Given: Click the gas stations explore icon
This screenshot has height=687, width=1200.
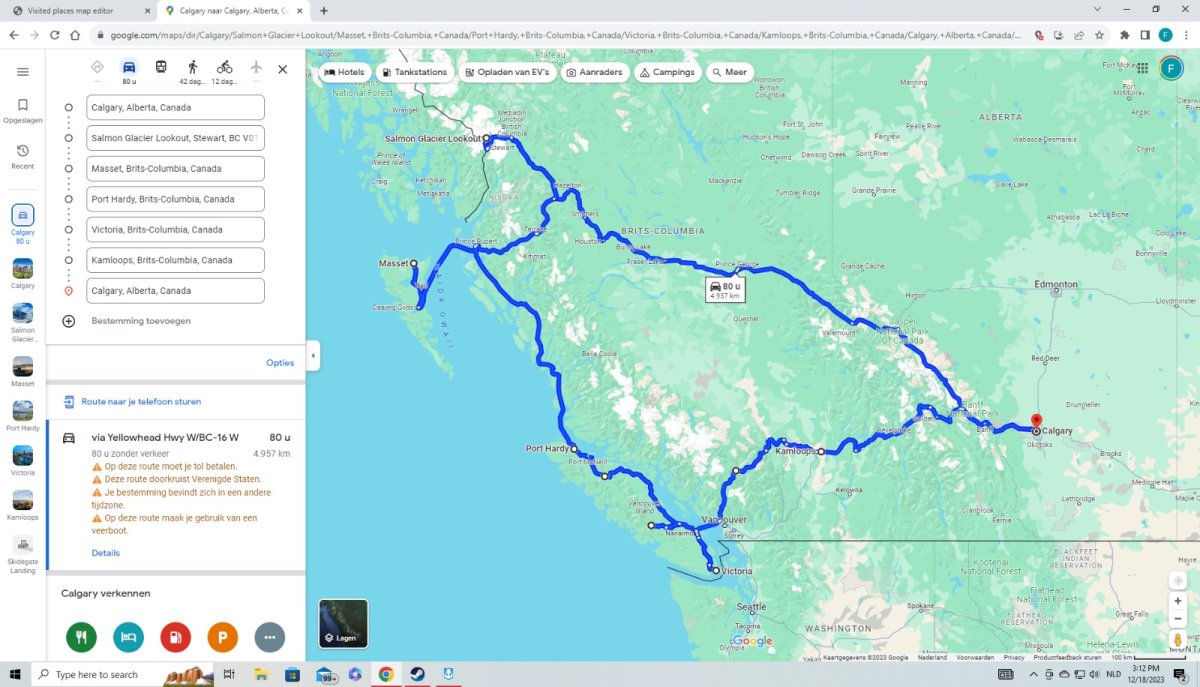Looking at the screenshot, I should pyautogui.click(x=175, y=637).
